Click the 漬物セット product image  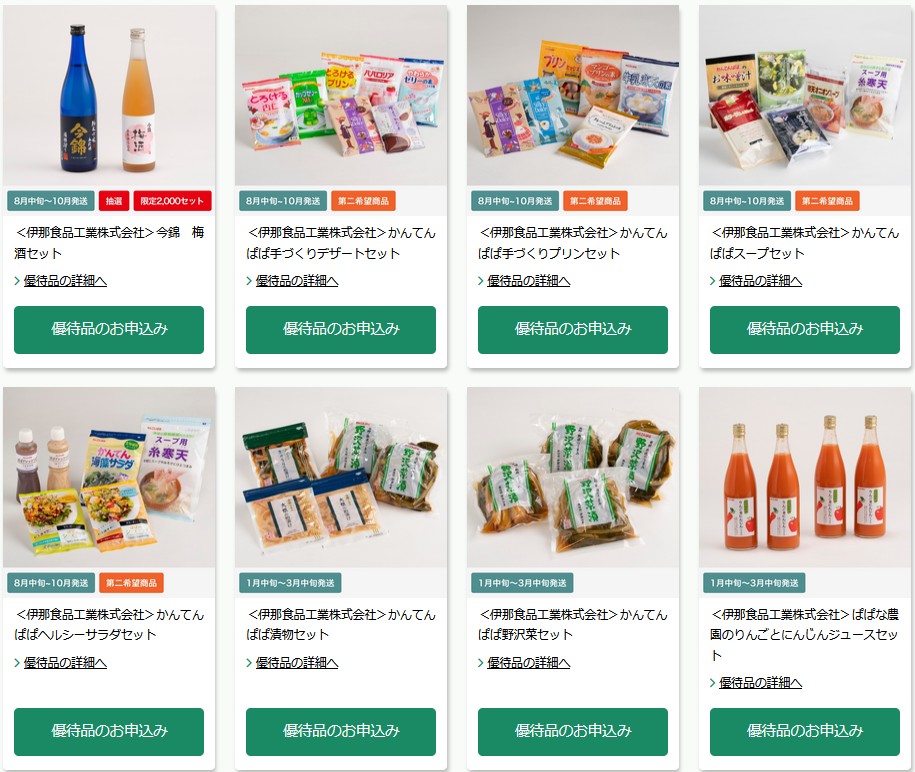tap(341, 477)
